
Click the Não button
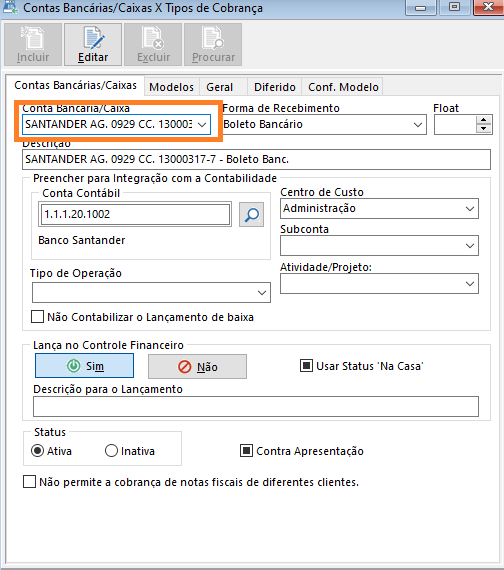coord(197,366)
